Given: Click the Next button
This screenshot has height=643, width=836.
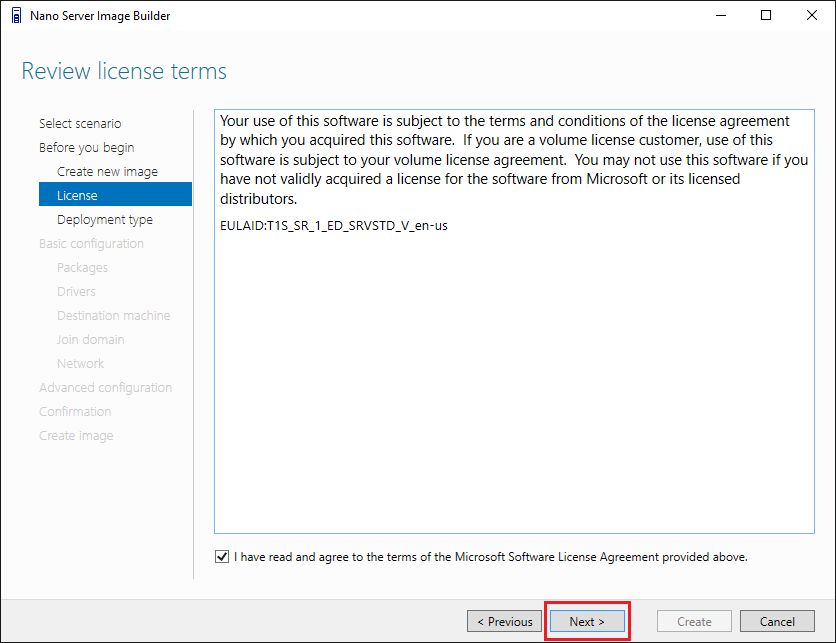Looking at the screenshot, I should 587,621.
